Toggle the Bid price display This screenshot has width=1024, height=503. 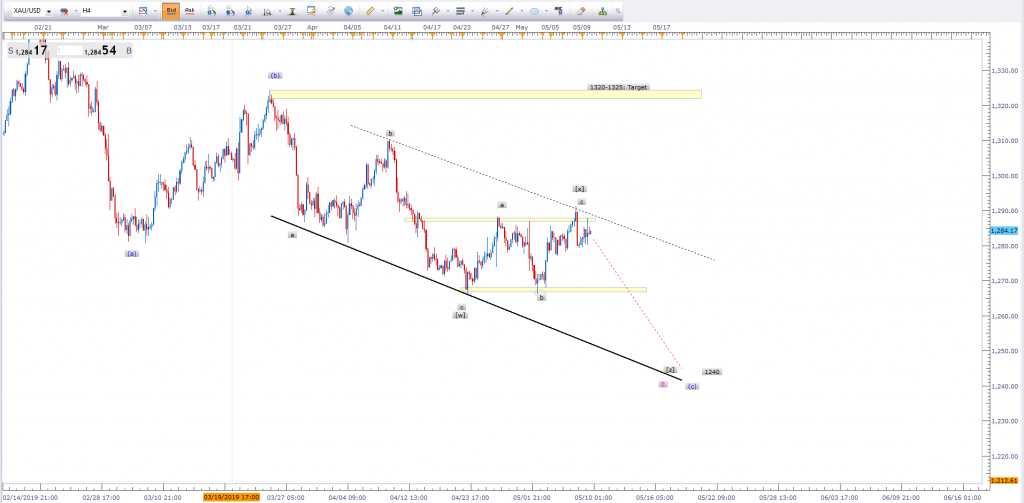[171, 10]
